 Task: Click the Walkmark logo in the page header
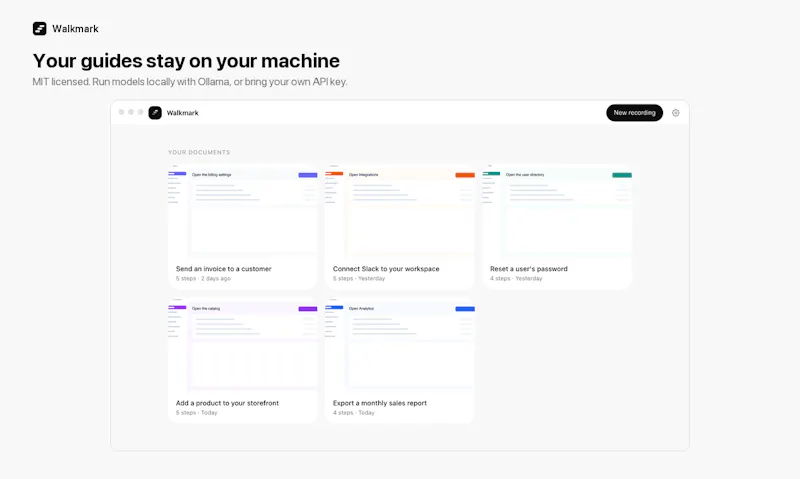click(x=39, y=29)
